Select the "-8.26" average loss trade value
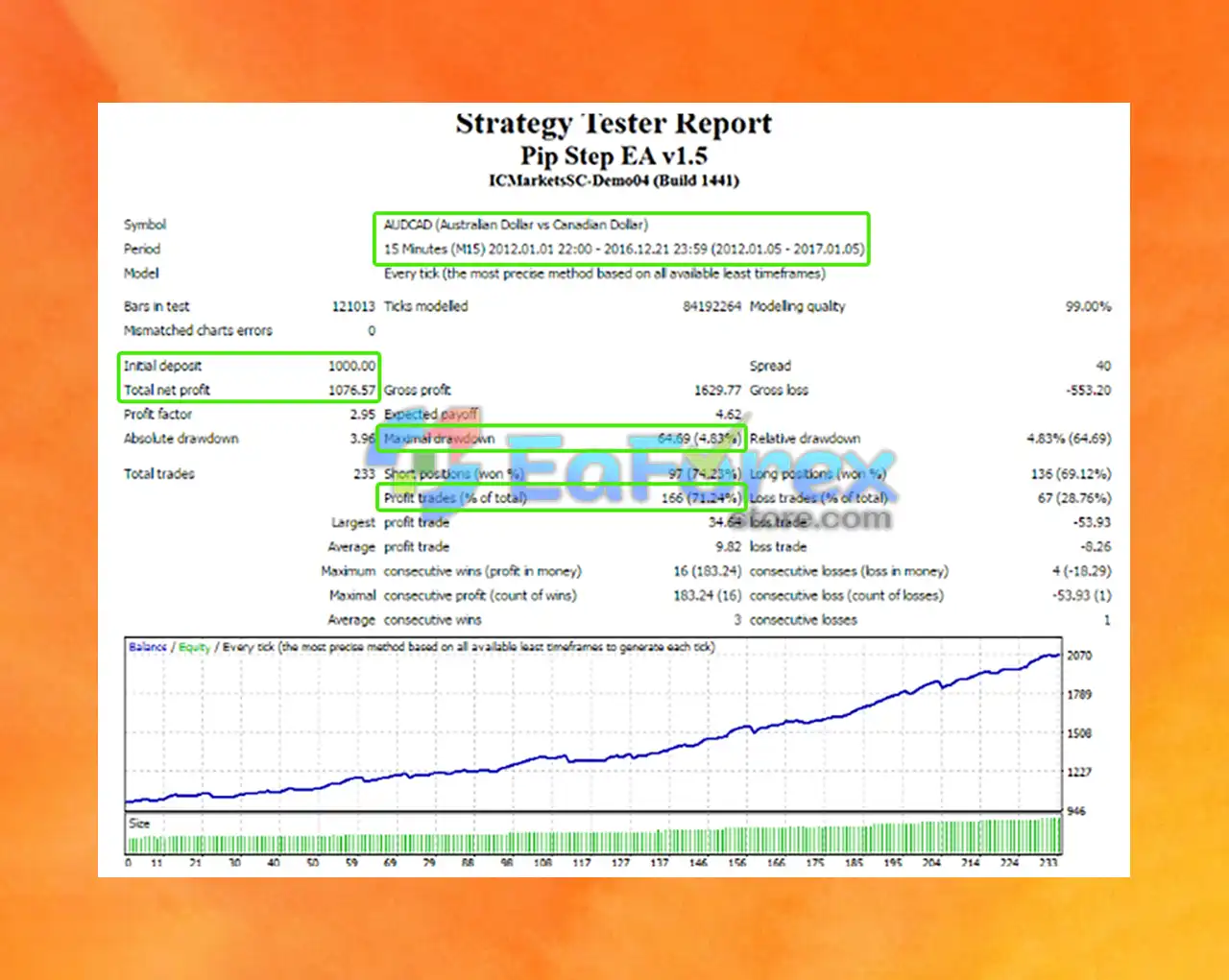 click(x=1096, y=547)
